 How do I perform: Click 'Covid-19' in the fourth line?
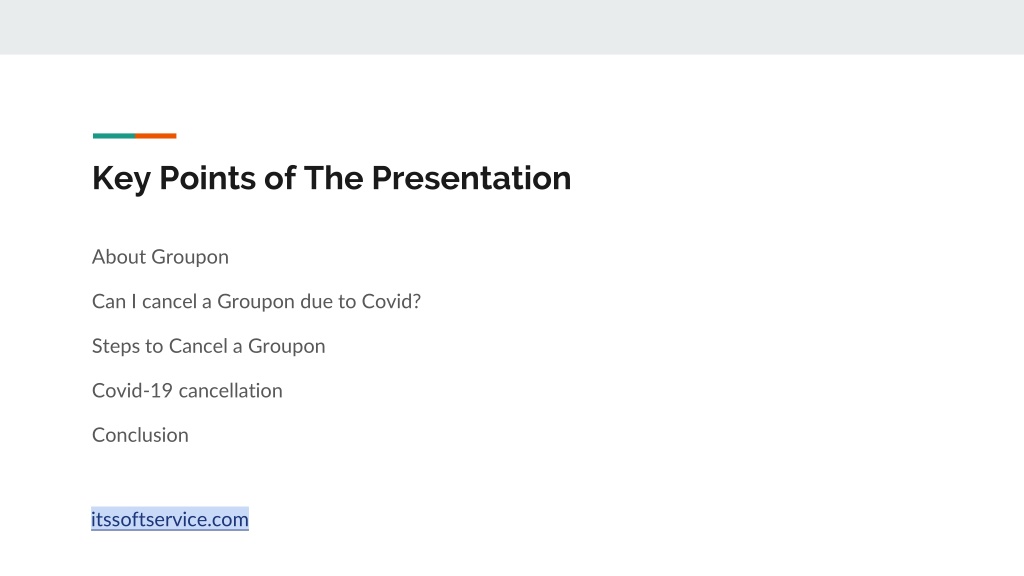pos(133,391)
